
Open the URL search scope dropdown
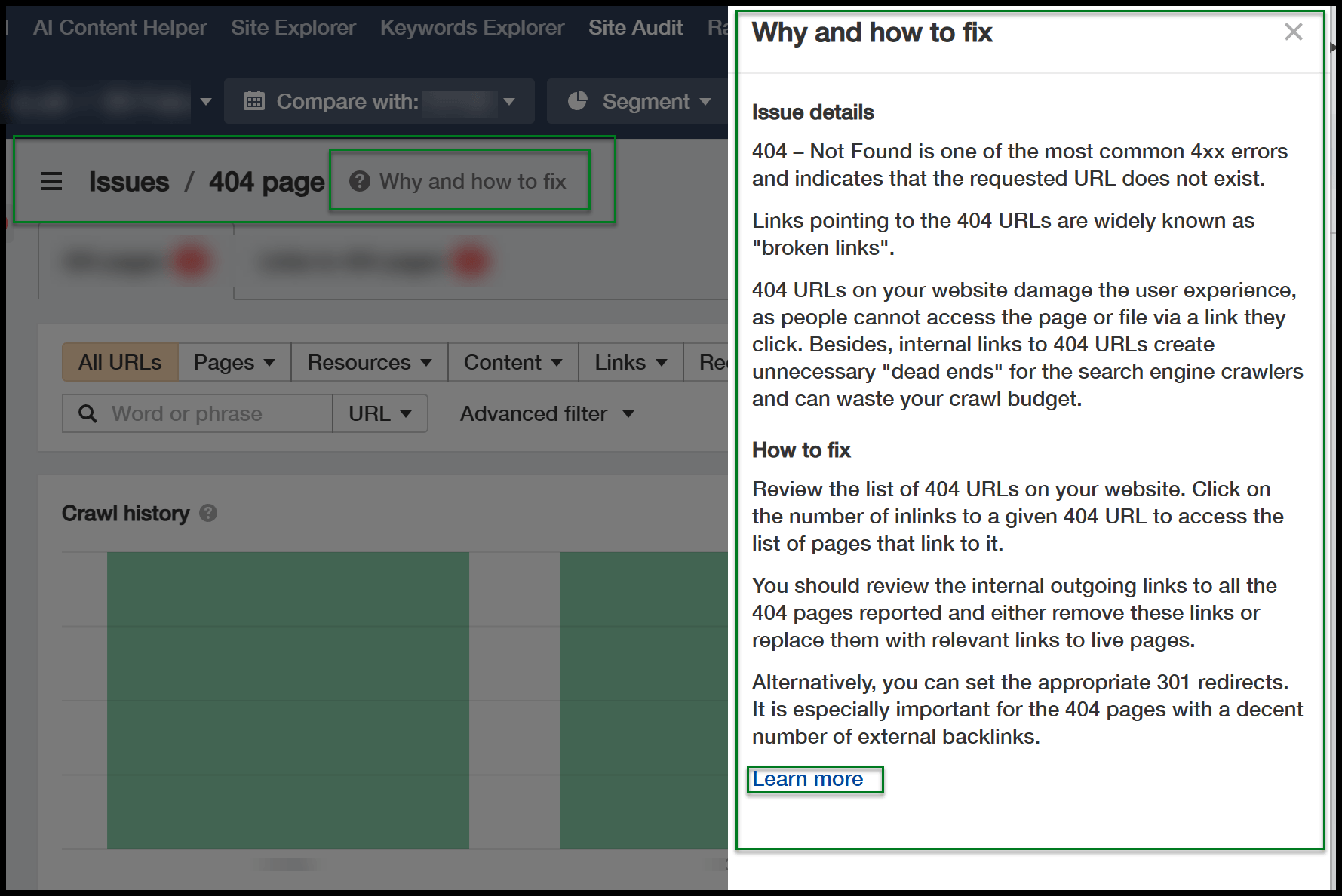pos(380,413)
